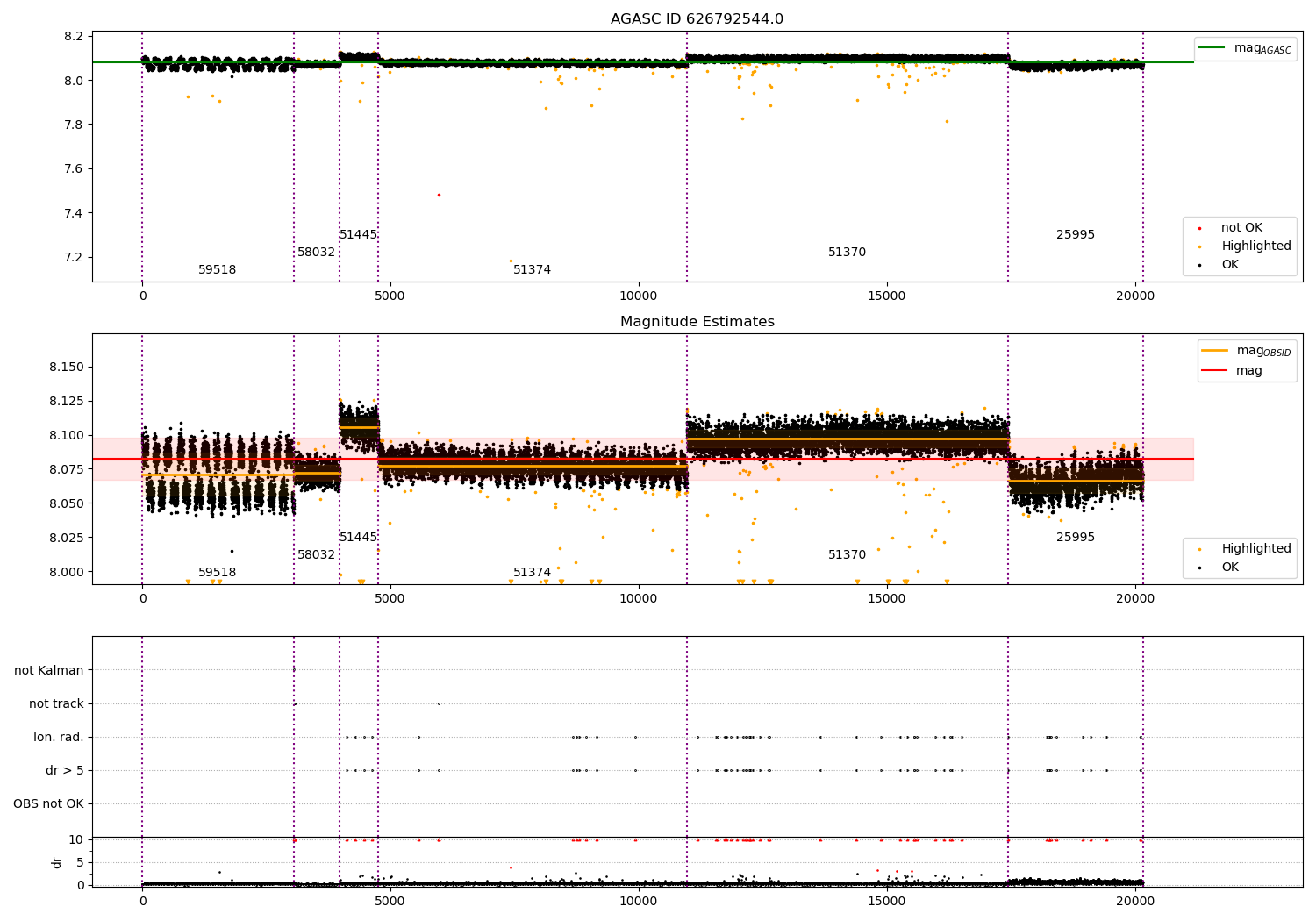Click the 8.050 y-axis tick label
Viewport: 1316px width, 921px height.
(67, 504)
